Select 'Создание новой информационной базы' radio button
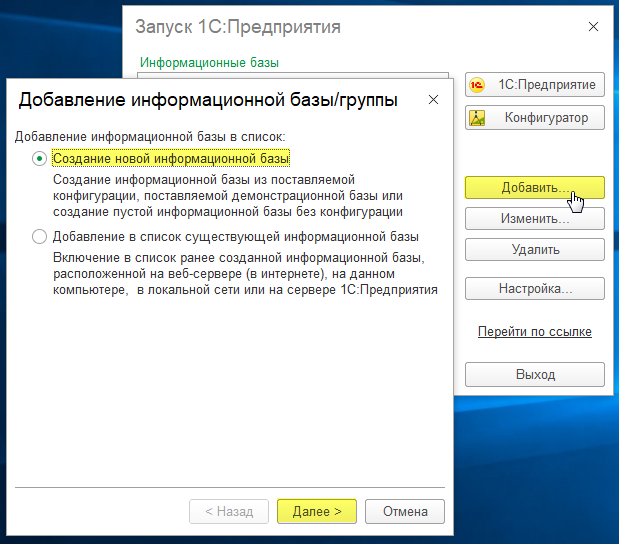The width and height of the screenshot is (619, 544). click(x=39, y=159)
